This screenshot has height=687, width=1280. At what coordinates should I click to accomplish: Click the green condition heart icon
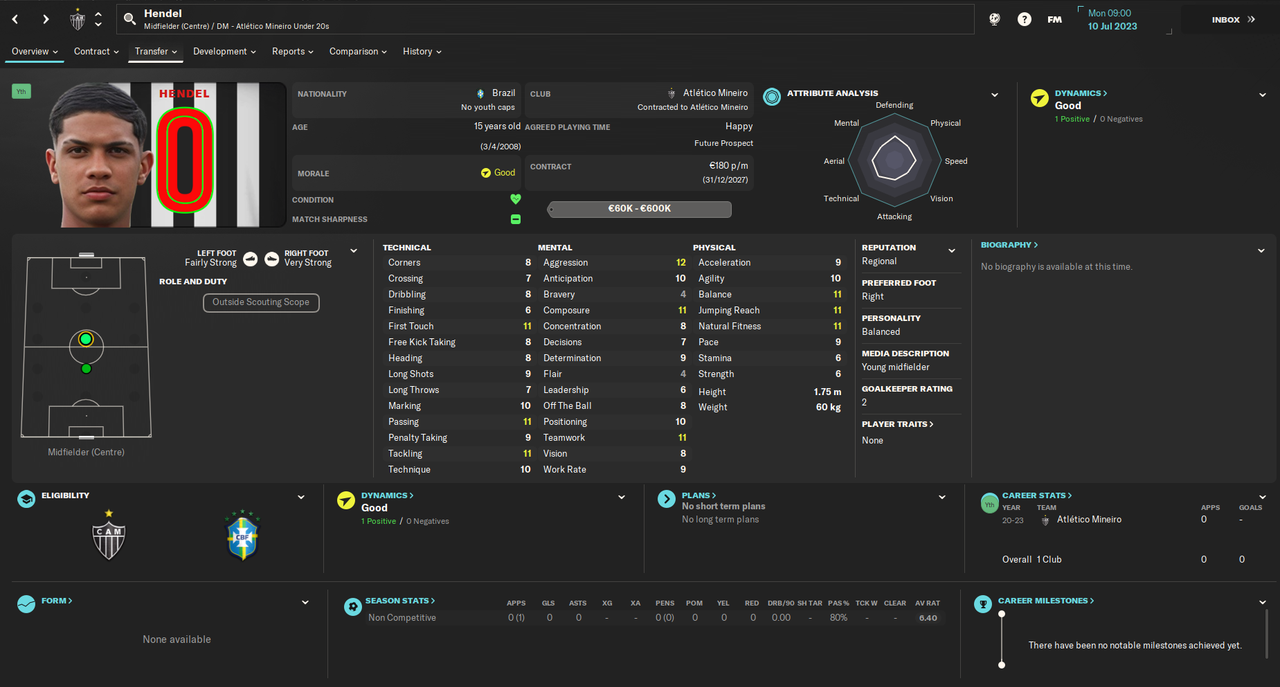point(516,199)
